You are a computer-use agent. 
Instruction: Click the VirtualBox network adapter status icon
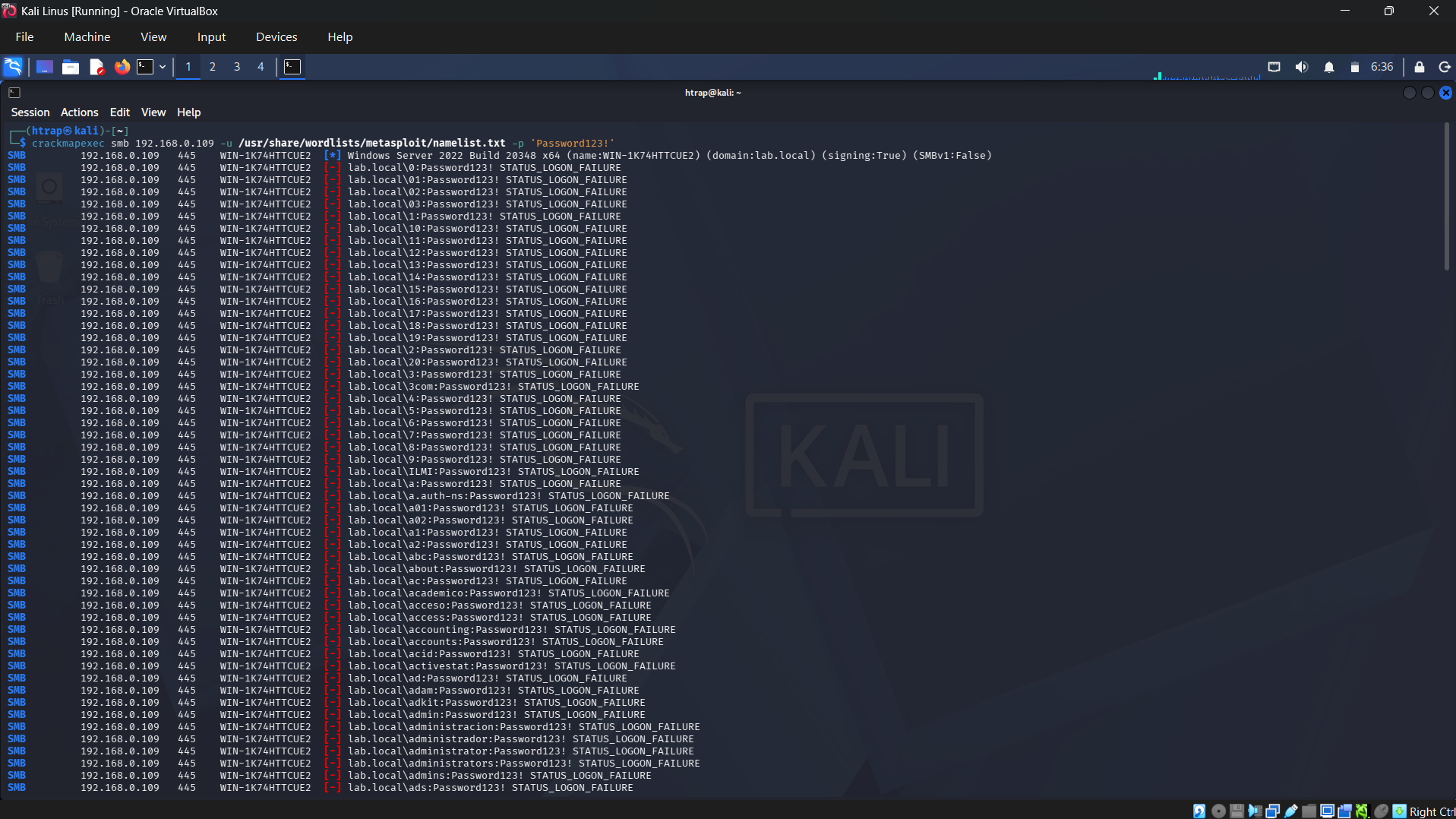[x=1273, y=811]
